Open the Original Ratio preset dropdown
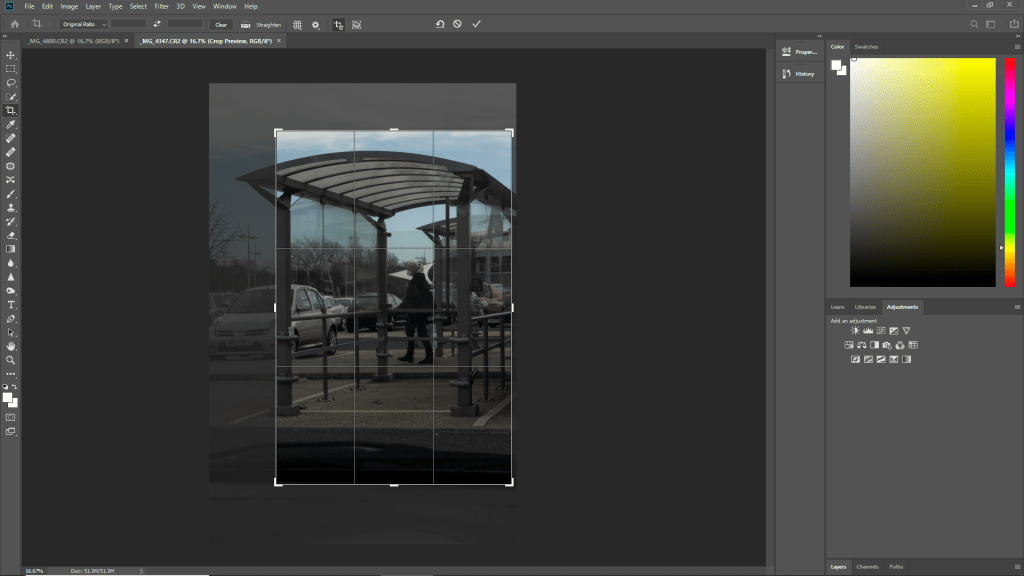The width and height of the screenshot is (1024, 576). coord(83,24)
